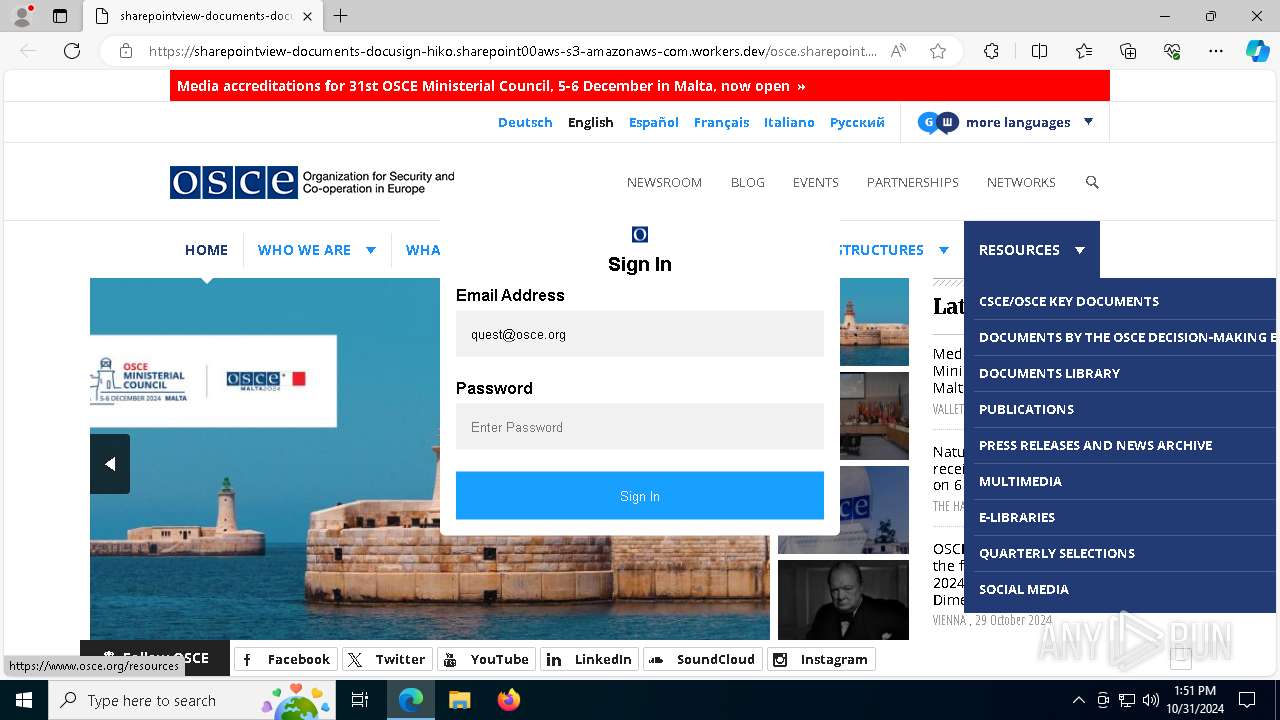Expand the STRUCTURES dropdown arrow

(943, 250)
